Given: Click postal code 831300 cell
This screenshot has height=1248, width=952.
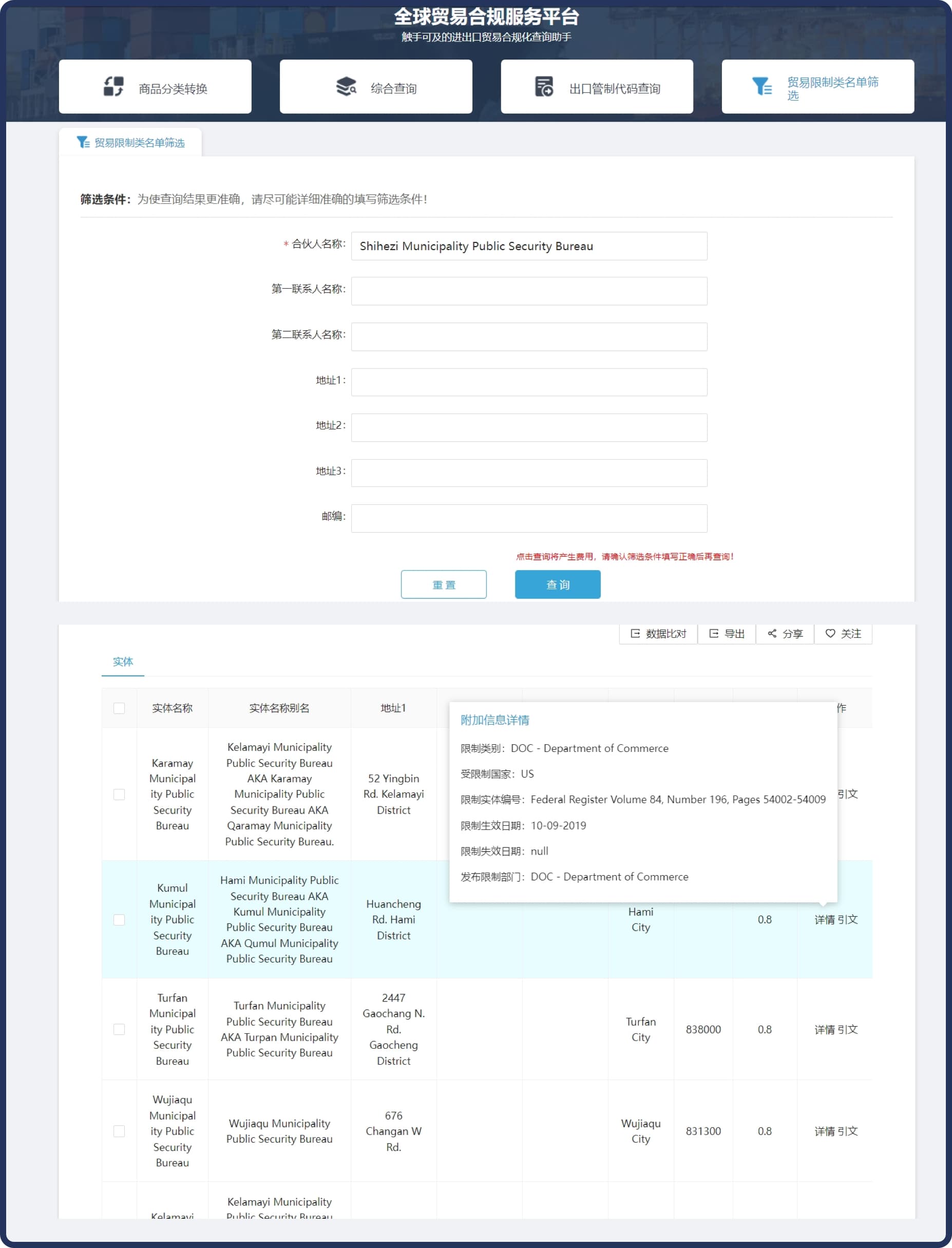Looking at the screenshot, I should (x=703, y=1131).
